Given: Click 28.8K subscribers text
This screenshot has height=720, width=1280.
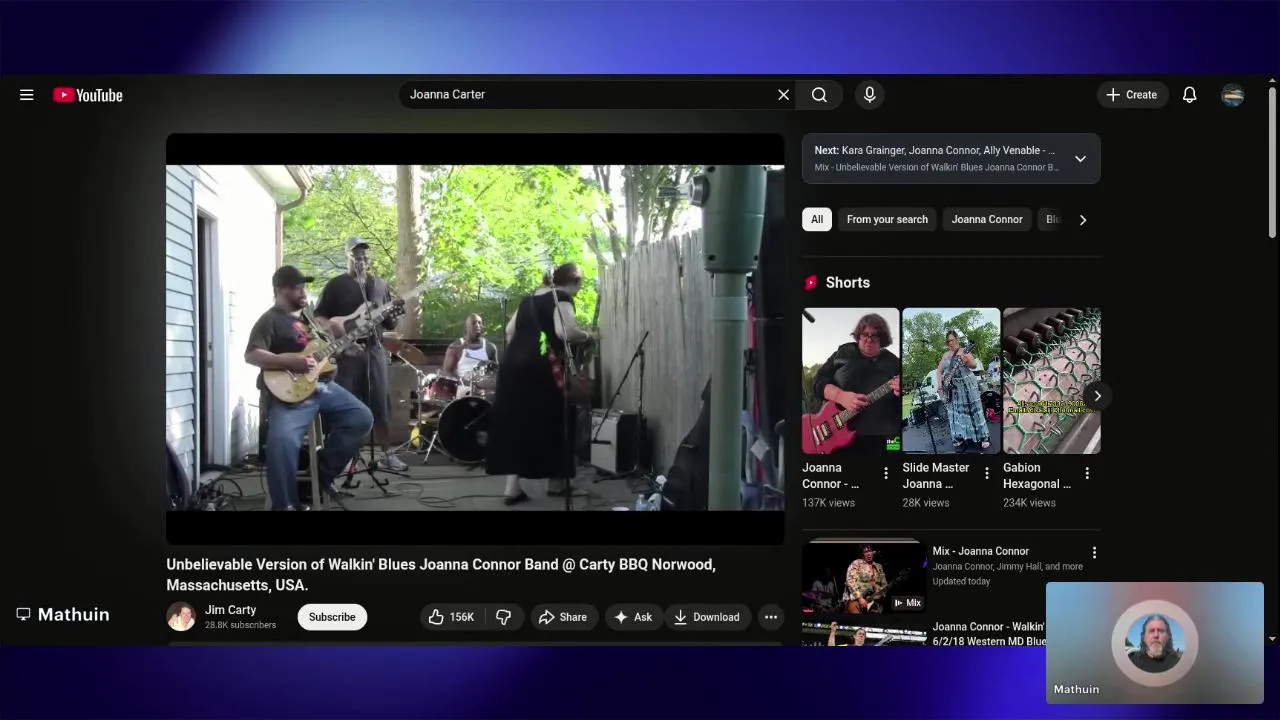Looking at the screenshot, I should (240, 625).
